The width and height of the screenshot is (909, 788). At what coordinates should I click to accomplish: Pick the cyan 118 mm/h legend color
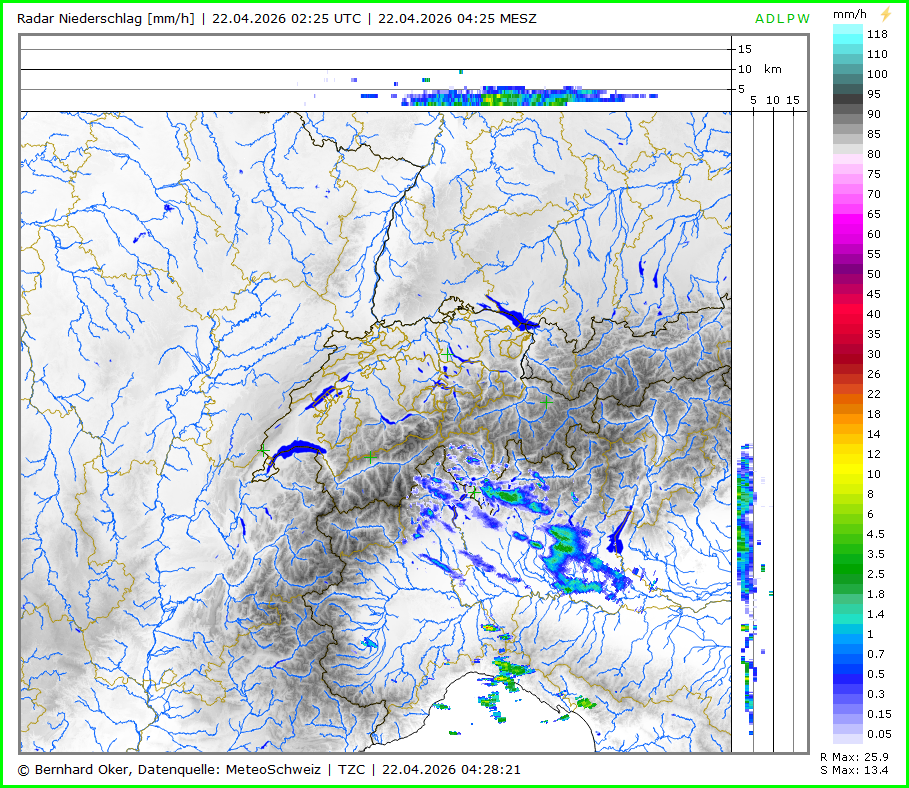click(x=848, y=33)
